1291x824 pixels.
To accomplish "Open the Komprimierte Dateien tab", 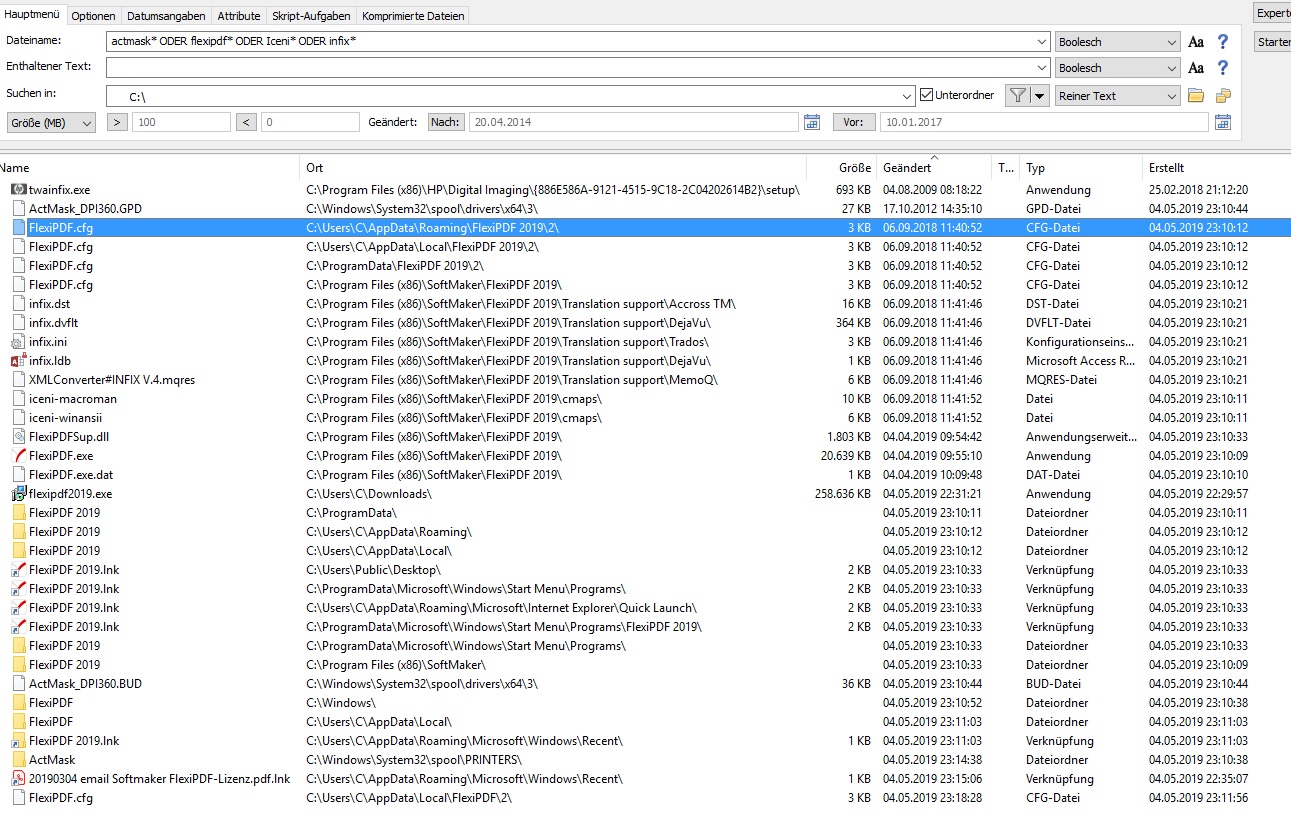I will [x=412, y=16].
